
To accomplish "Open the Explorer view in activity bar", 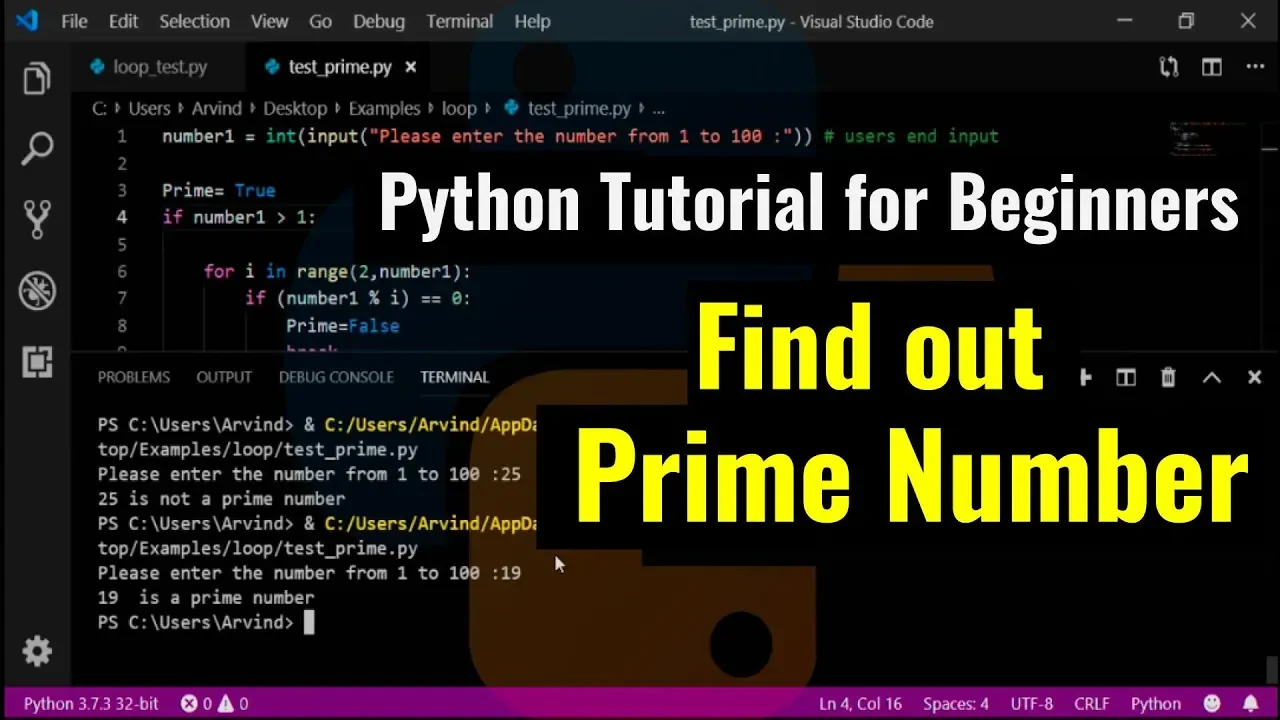I will pos(37,79).
